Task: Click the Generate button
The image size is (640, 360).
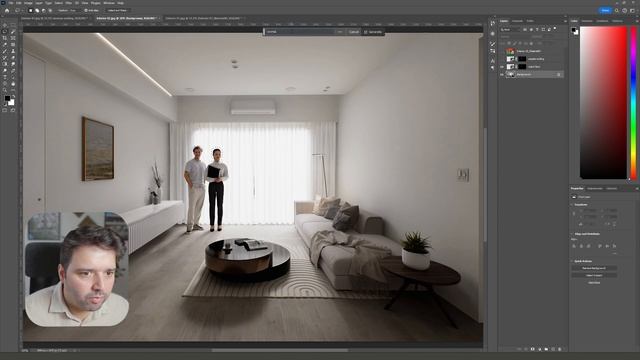Action: (373, 32)
